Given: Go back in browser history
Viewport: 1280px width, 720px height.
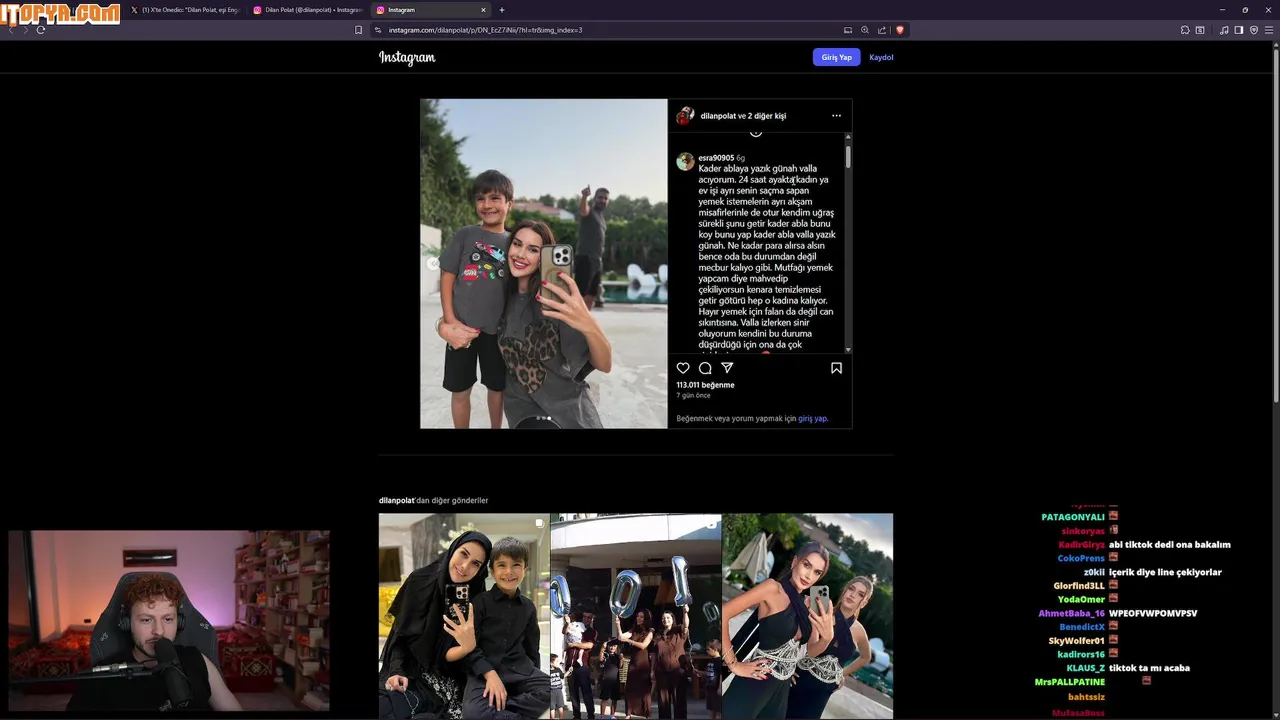Looking at the screenshot, I should (x=11, y=30).
